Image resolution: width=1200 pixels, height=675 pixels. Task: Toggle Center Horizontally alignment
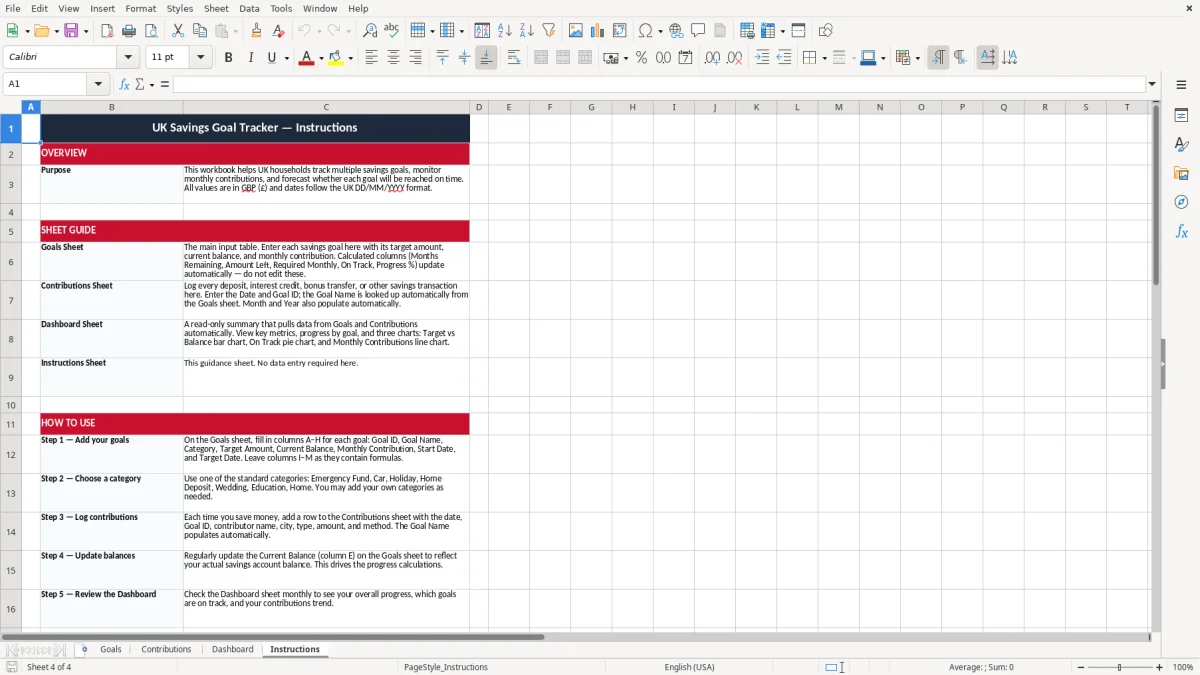[x=393, y=58]
